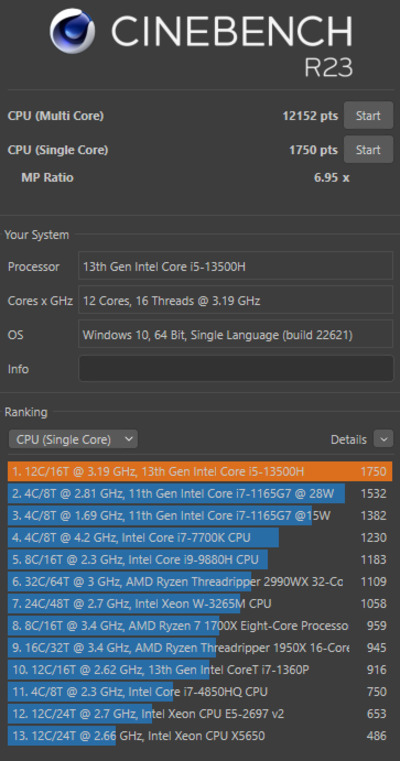The width and height of the screenshot is (400, 761).
Task: Select the highlighted Core i5-13500H ranking entry
Action: click(200, 471)
